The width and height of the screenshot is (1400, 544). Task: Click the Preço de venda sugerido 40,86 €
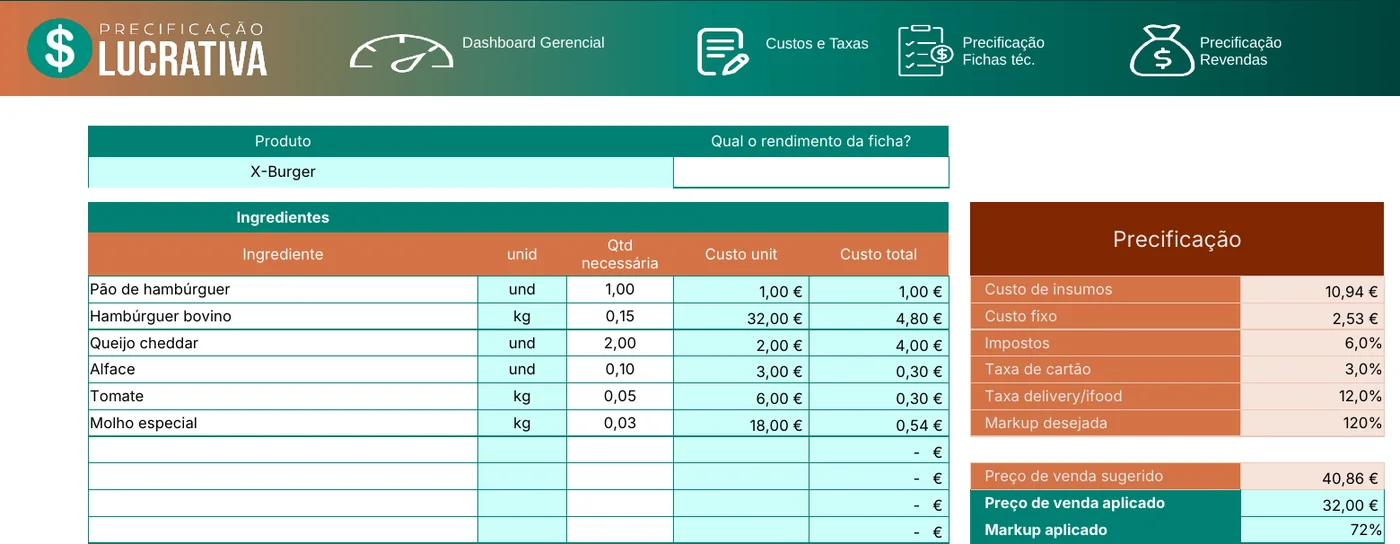pyautogui.click(x=1312, y=477)
